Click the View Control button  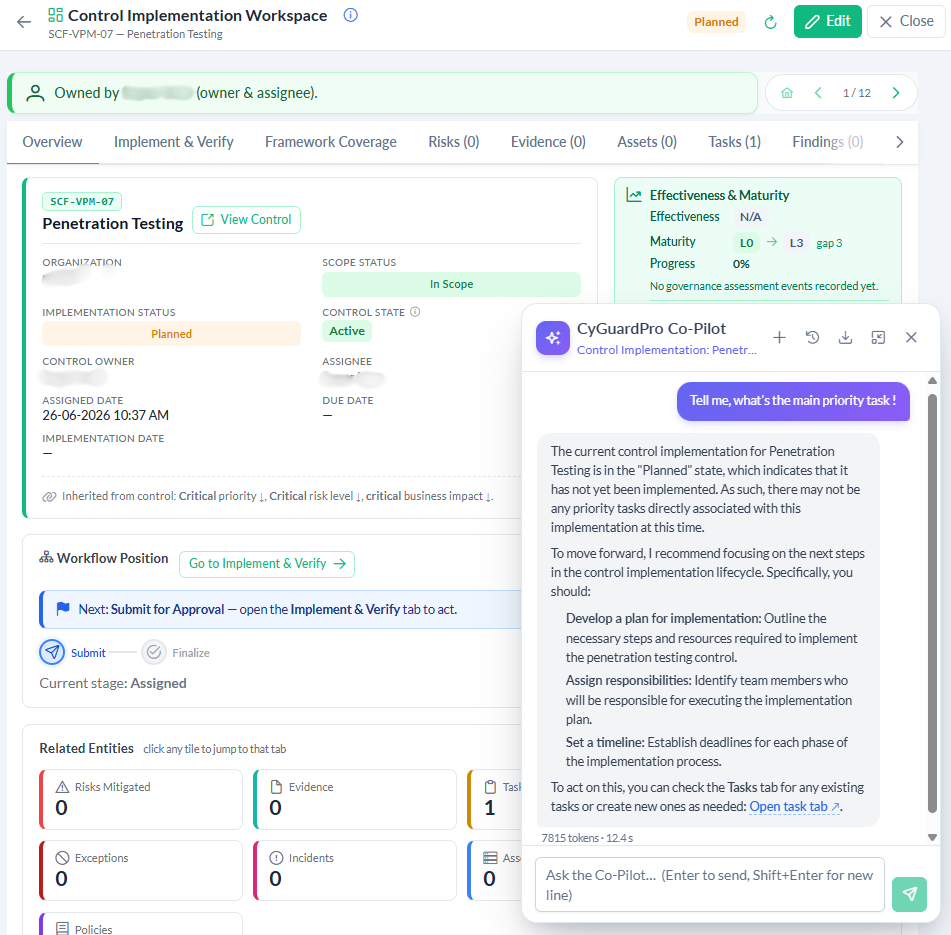tap(246, 220)
